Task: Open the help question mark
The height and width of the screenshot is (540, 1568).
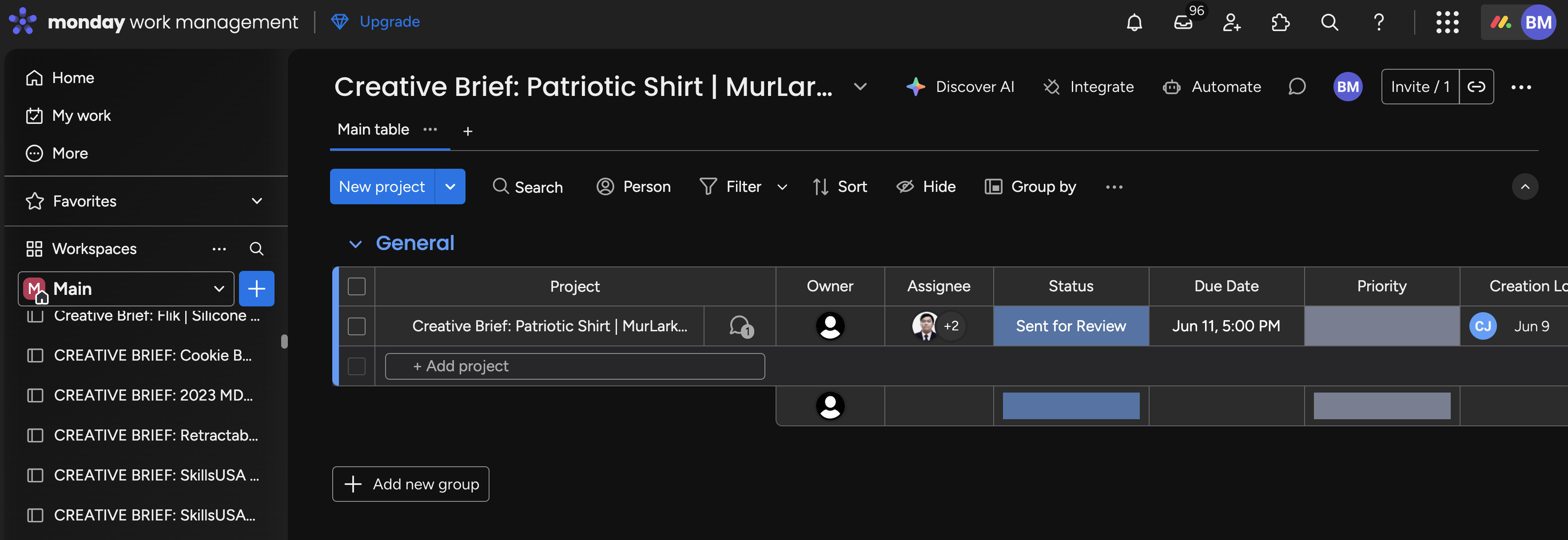Action: coord(1379,23)
